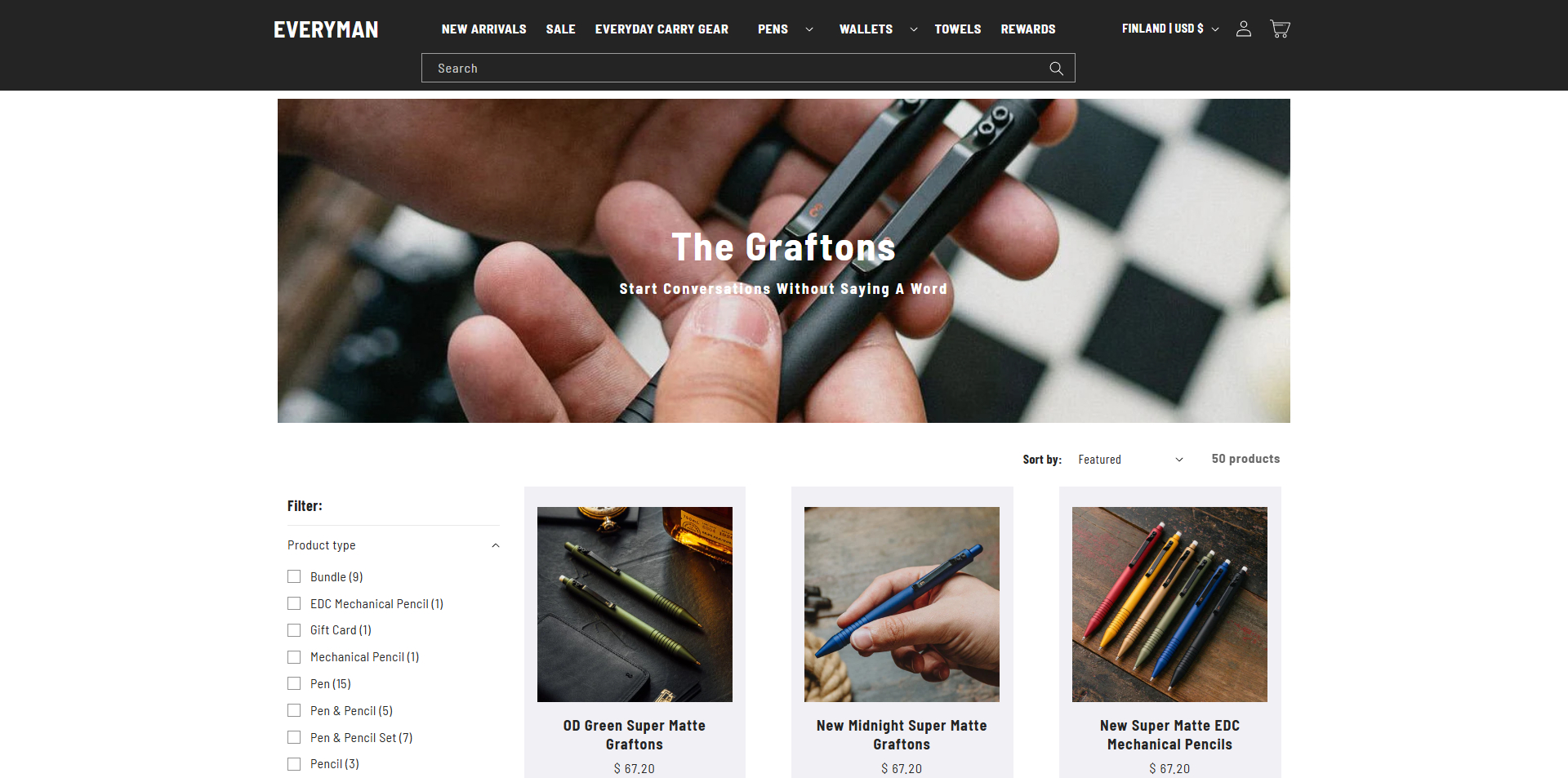Open the Sort by Featured dropdown

click(x=1130, y=460)
